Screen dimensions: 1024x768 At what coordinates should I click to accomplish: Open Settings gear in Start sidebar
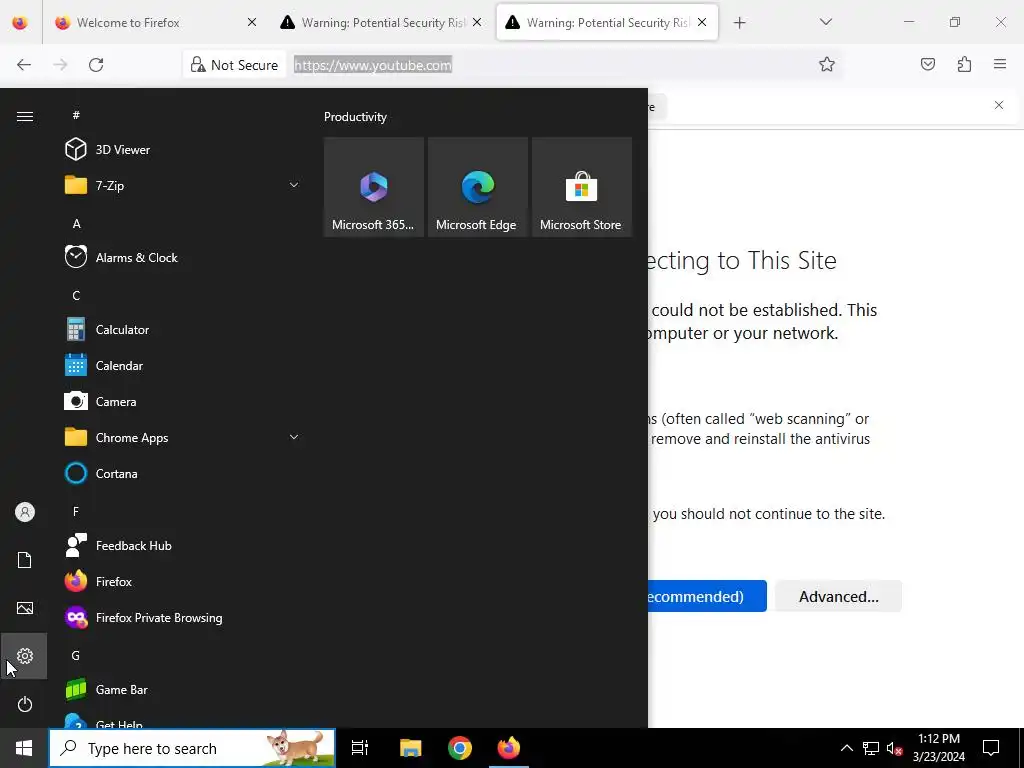(25, 656)
